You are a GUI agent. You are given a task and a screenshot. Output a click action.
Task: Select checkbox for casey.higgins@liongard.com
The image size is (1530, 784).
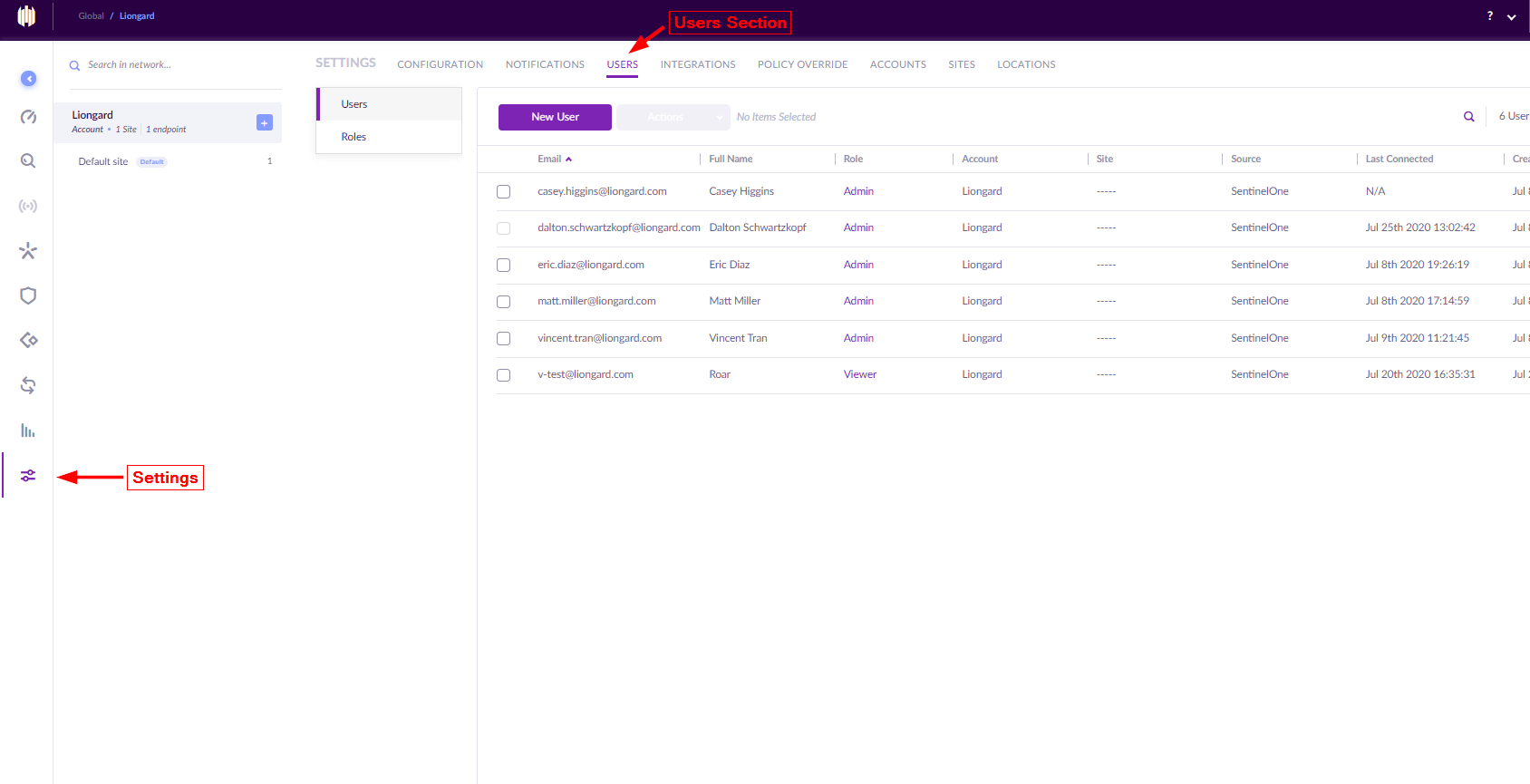(x=503, y=192)
